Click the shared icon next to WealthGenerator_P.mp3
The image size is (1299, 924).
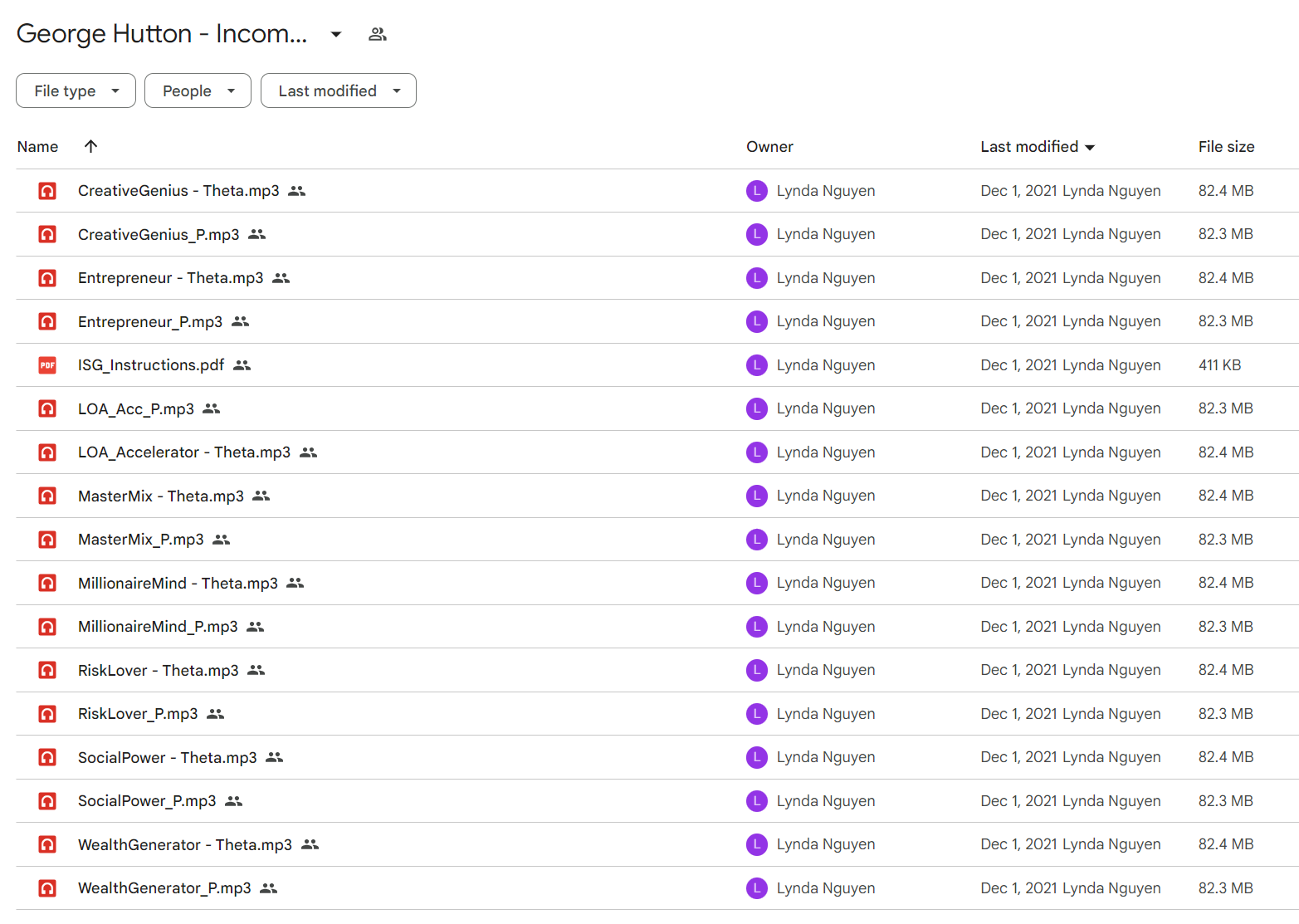[x=268, y=888]
